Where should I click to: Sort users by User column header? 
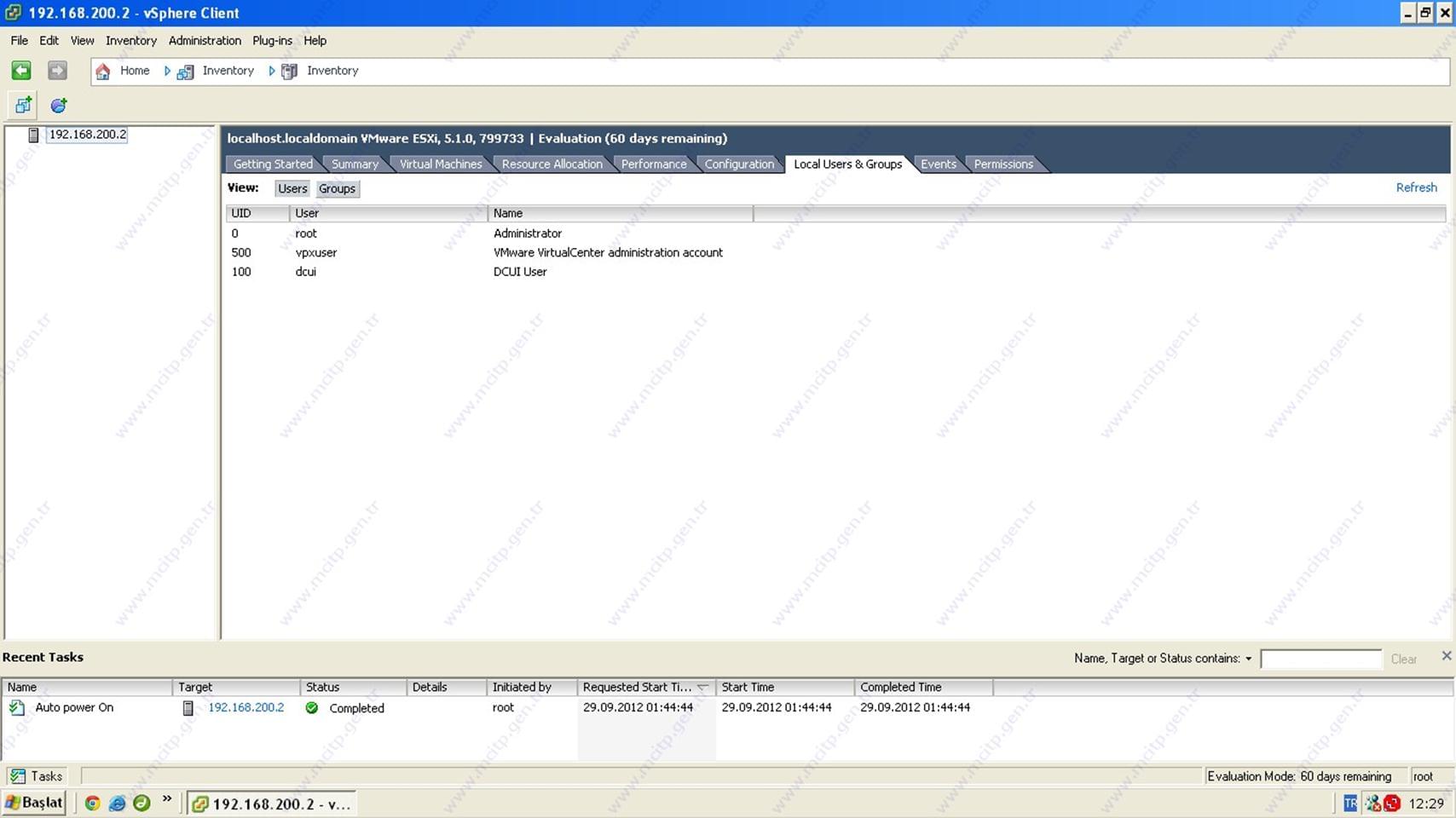(x=389, y=214)
